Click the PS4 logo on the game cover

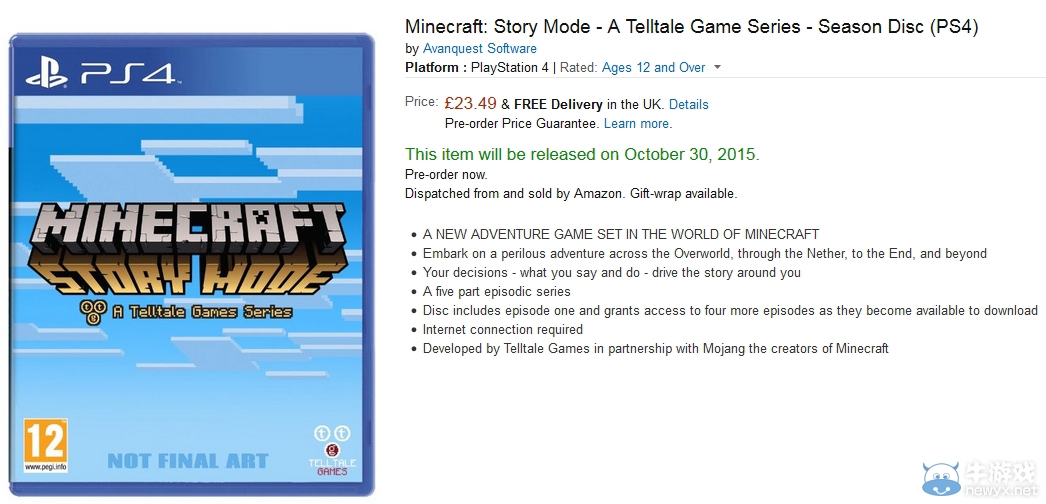pos(99,72)
